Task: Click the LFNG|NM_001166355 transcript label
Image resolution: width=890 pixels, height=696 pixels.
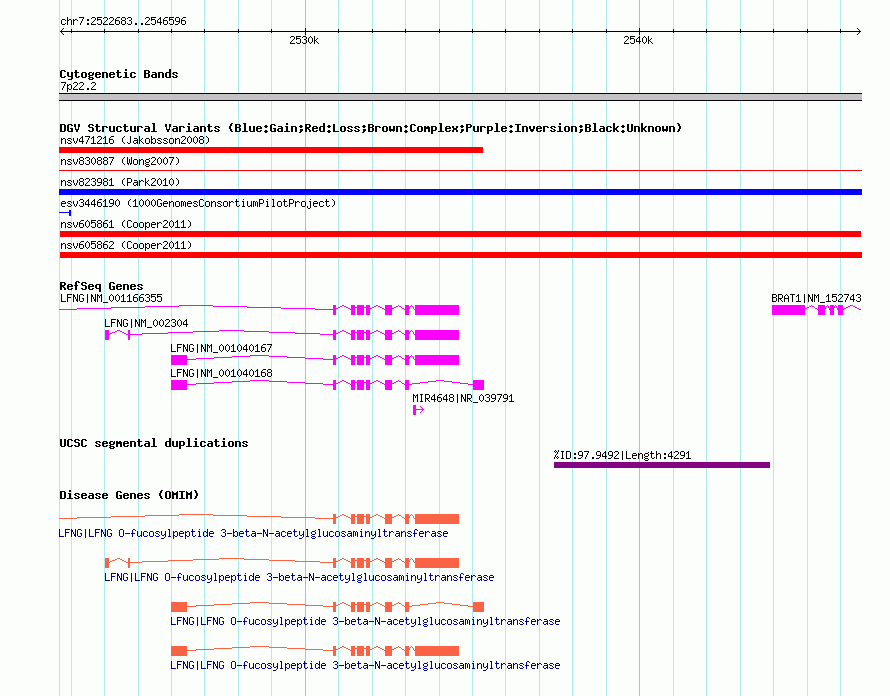Action: [x=111, y=298]
